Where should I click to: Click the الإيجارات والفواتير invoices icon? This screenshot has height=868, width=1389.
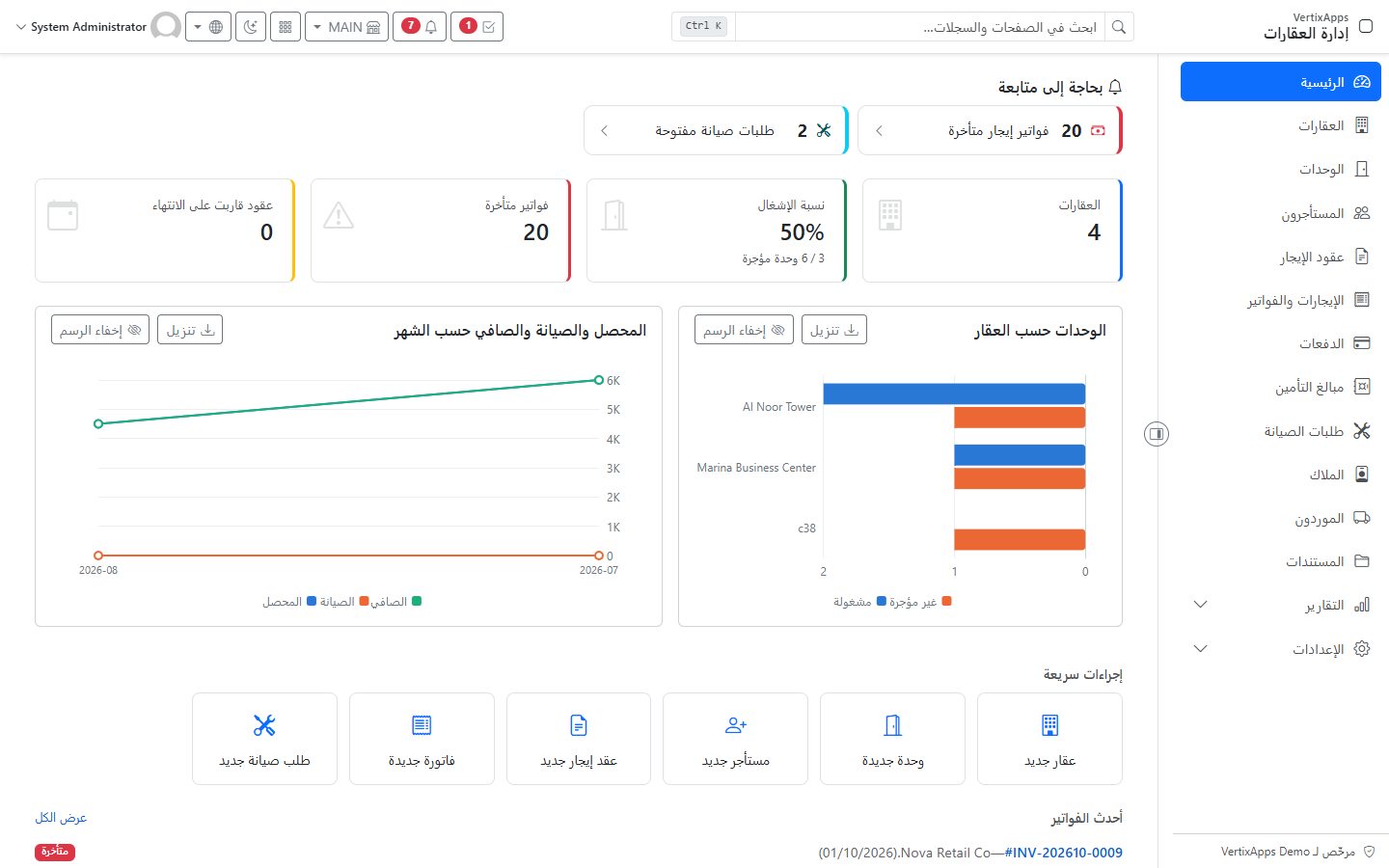pos(1362,300)
